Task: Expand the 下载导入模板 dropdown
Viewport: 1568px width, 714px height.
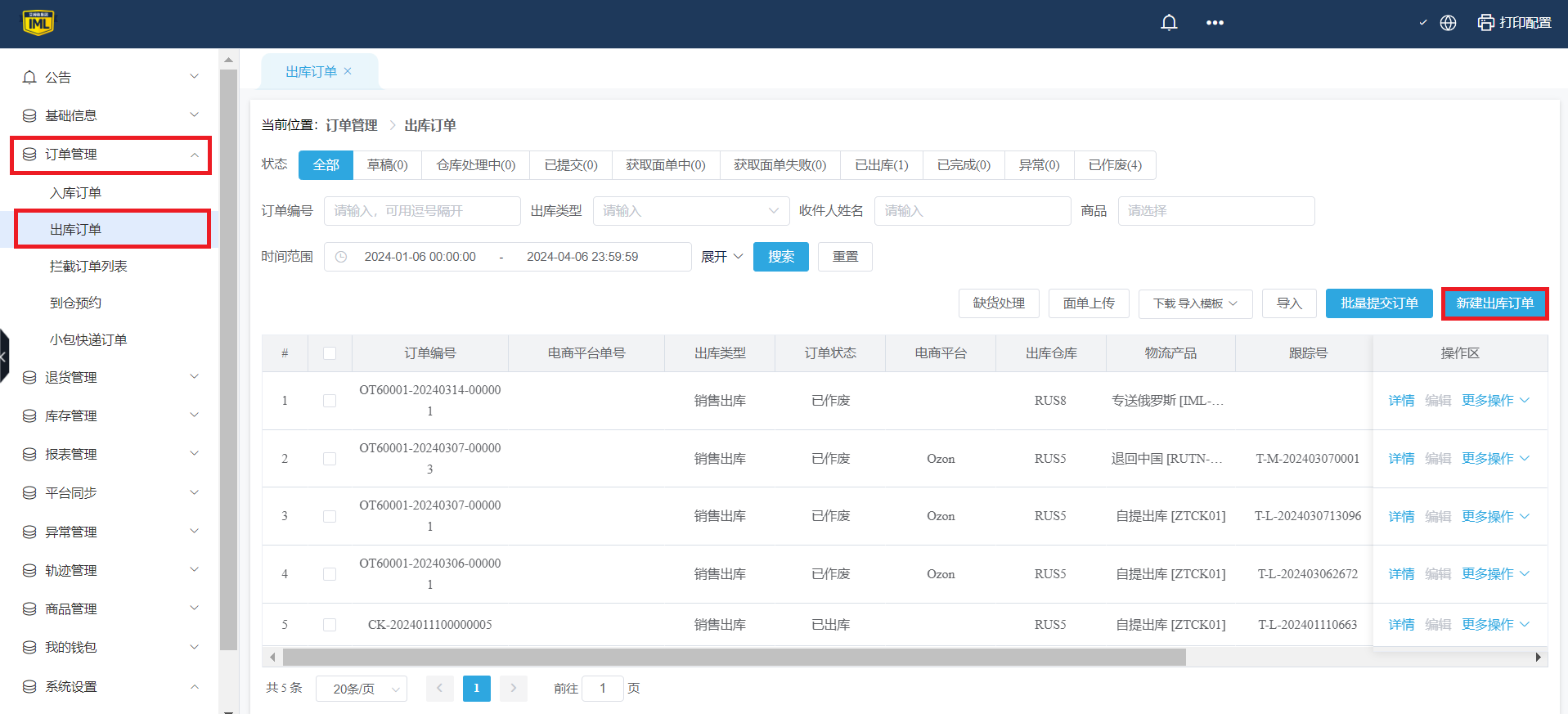Action: 1195,303
